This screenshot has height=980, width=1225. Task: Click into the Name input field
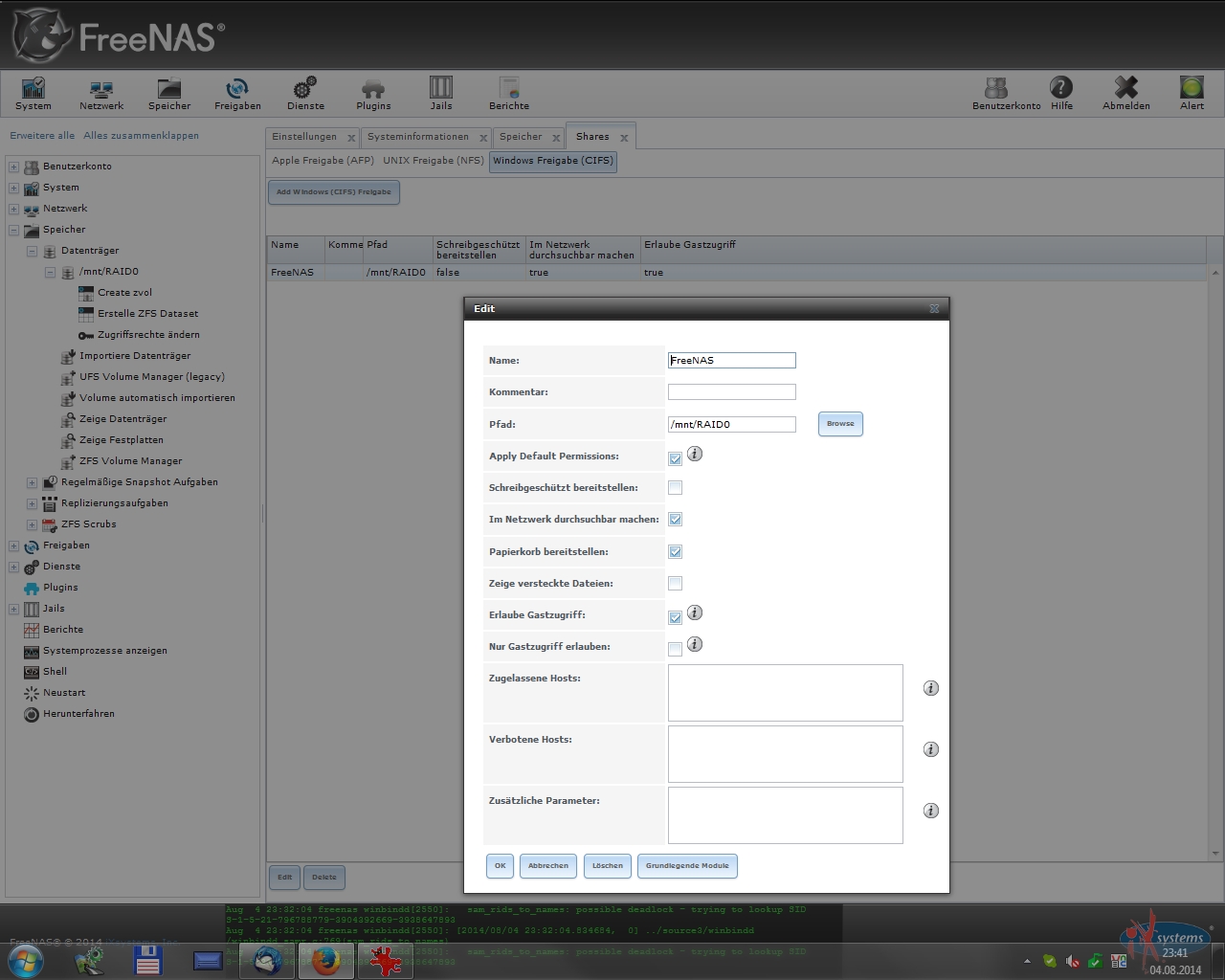(732, 361)
